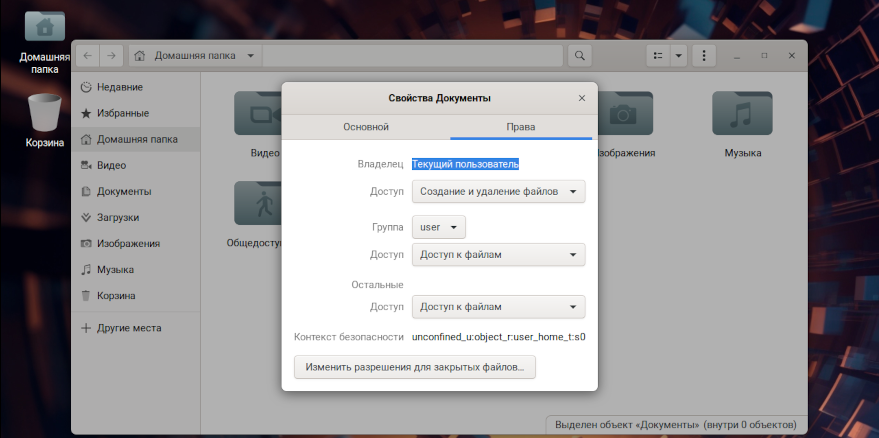The image size is (879, 438).
Task: Click Изменить разрешения для закрытых файлов button
Action: [414, 368]
